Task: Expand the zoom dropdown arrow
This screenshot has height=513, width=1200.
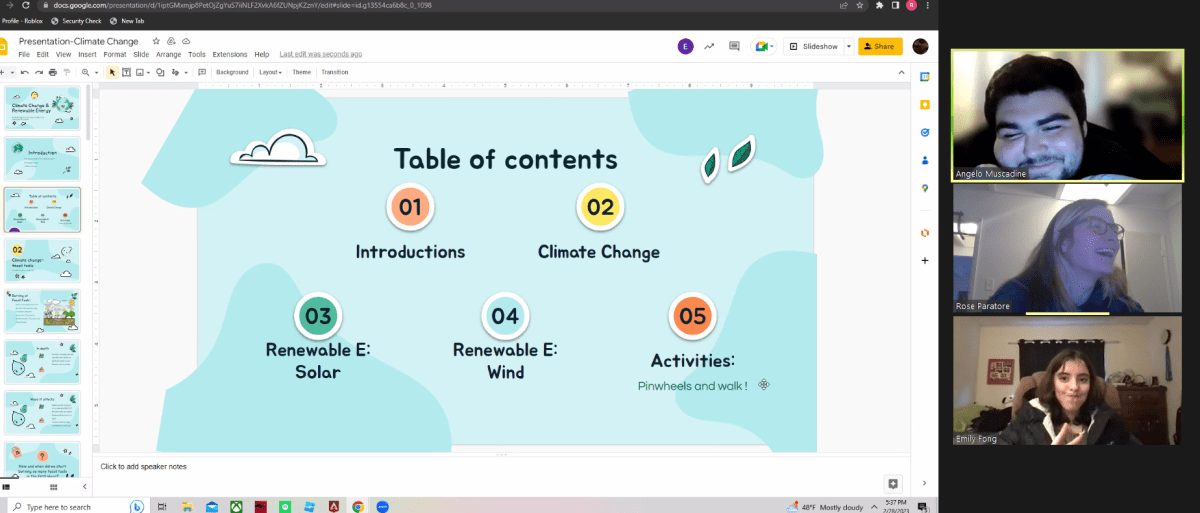Action: pos(96,72)
